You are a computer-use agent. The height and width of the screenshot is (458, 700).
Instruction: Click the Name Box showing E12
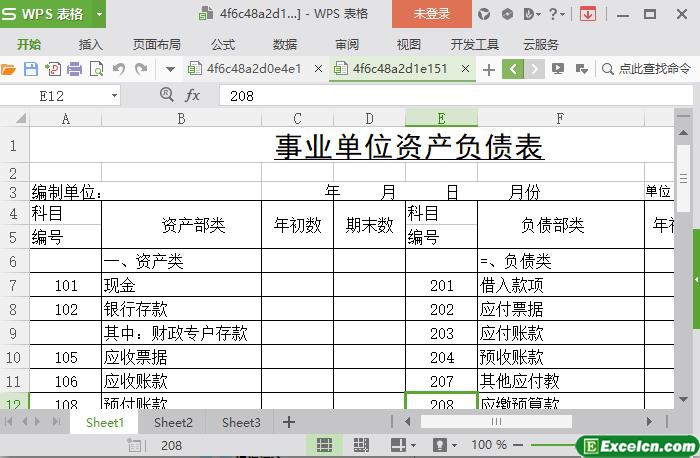click(x=51, y=96)
